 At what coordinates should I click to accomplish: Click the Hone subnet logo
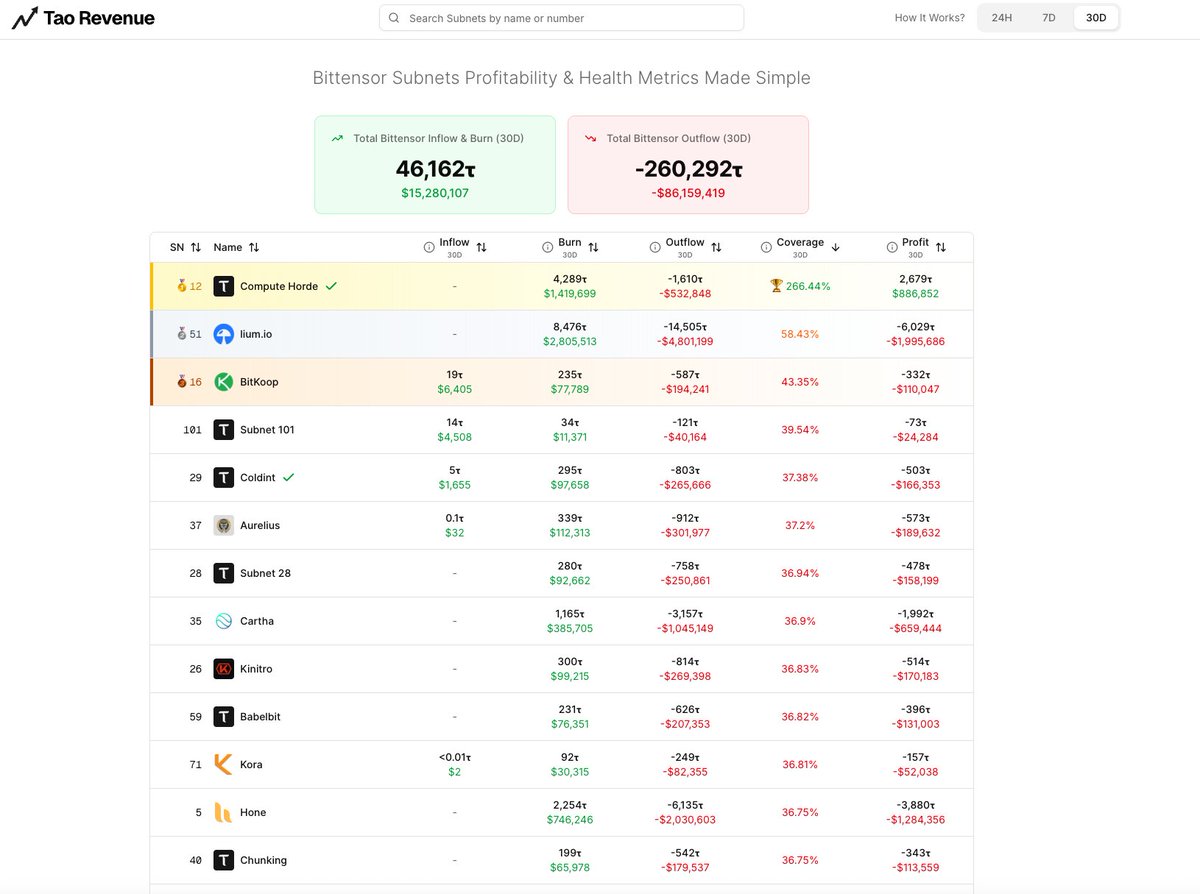(224, 812)
